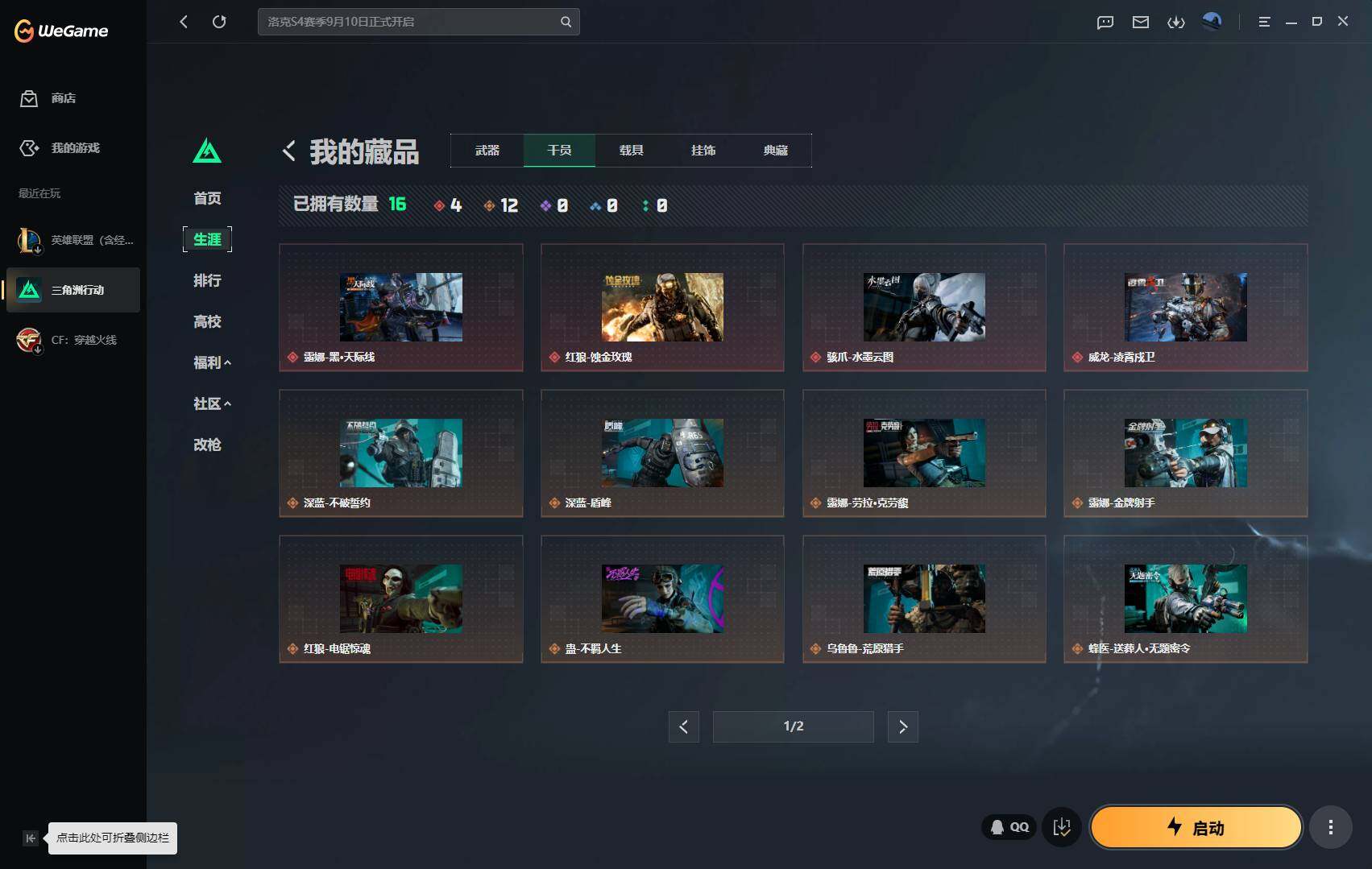Switch to the 载具 tab
The width and height of the screenshot is (1372, 869).
[x=631, y=151]
